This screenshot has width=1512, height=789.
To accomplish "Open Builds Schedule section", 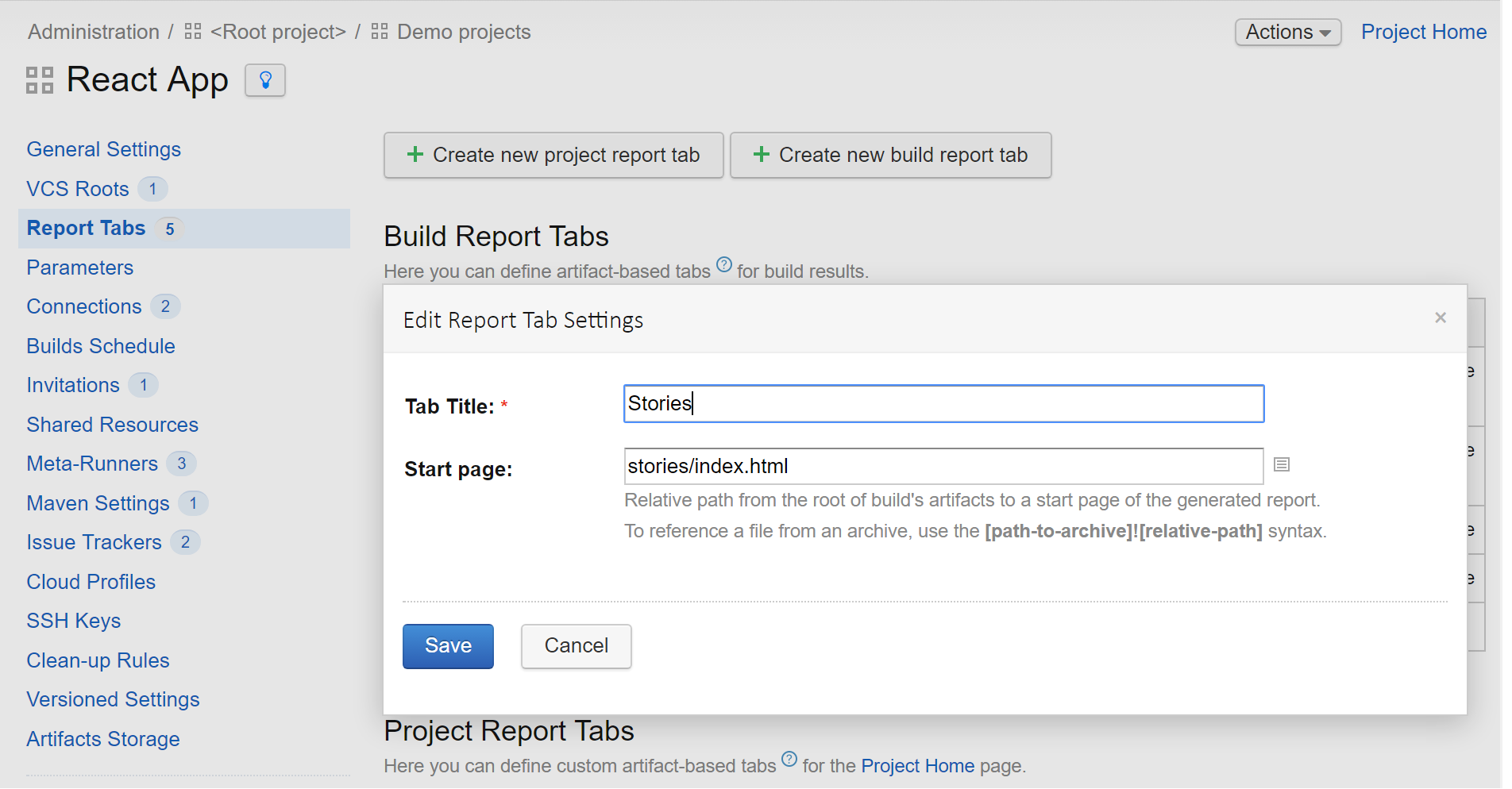I will coord(101,346).
